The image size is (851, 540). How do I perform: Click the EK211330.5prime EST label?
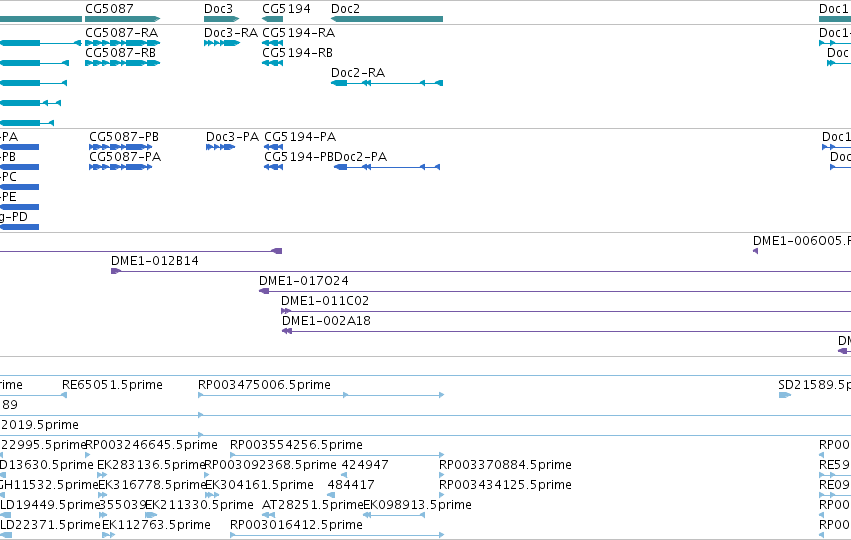199,505
